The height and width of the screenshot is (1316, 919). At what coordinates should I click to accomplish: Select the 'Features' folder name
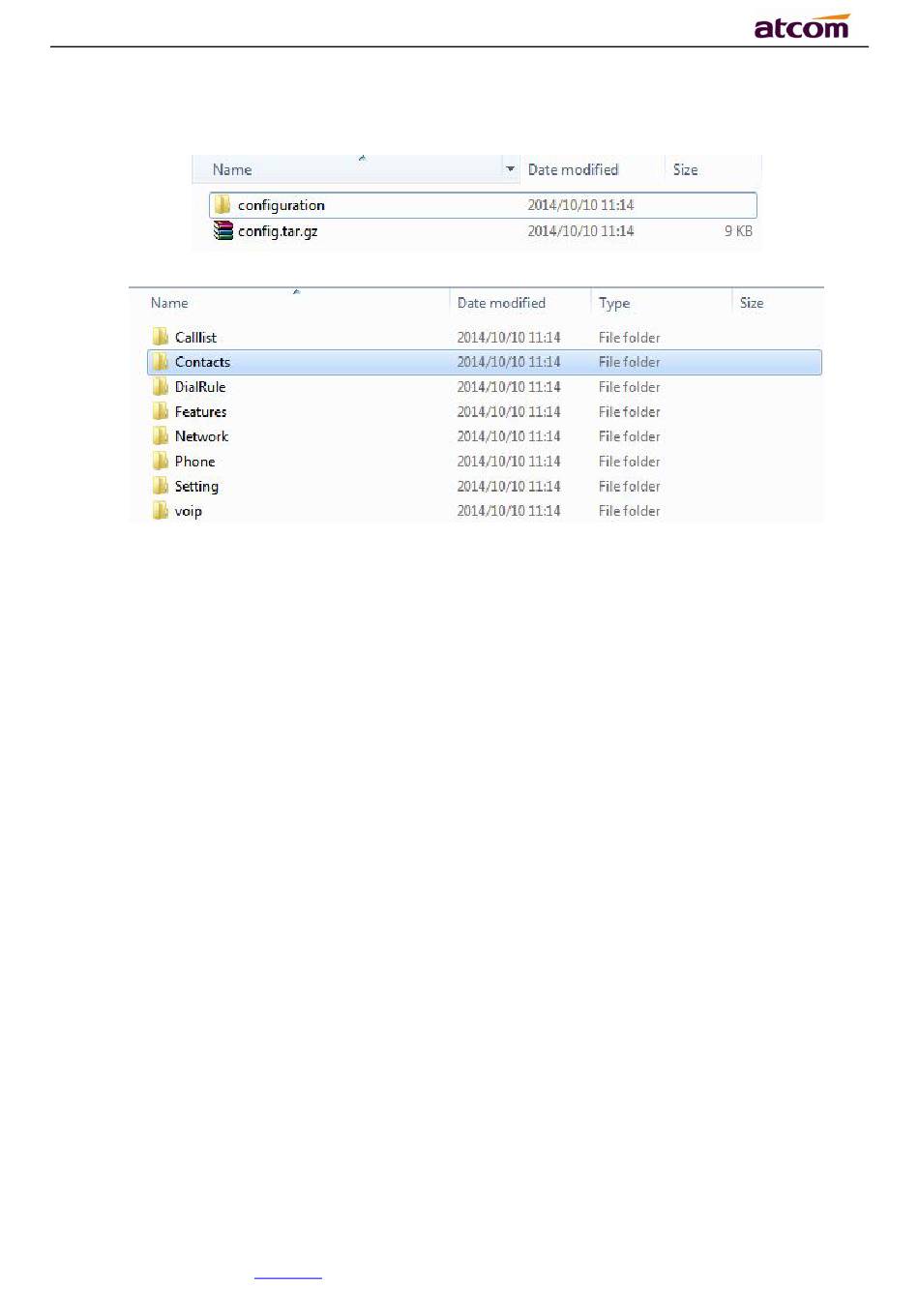click(200, 411)
